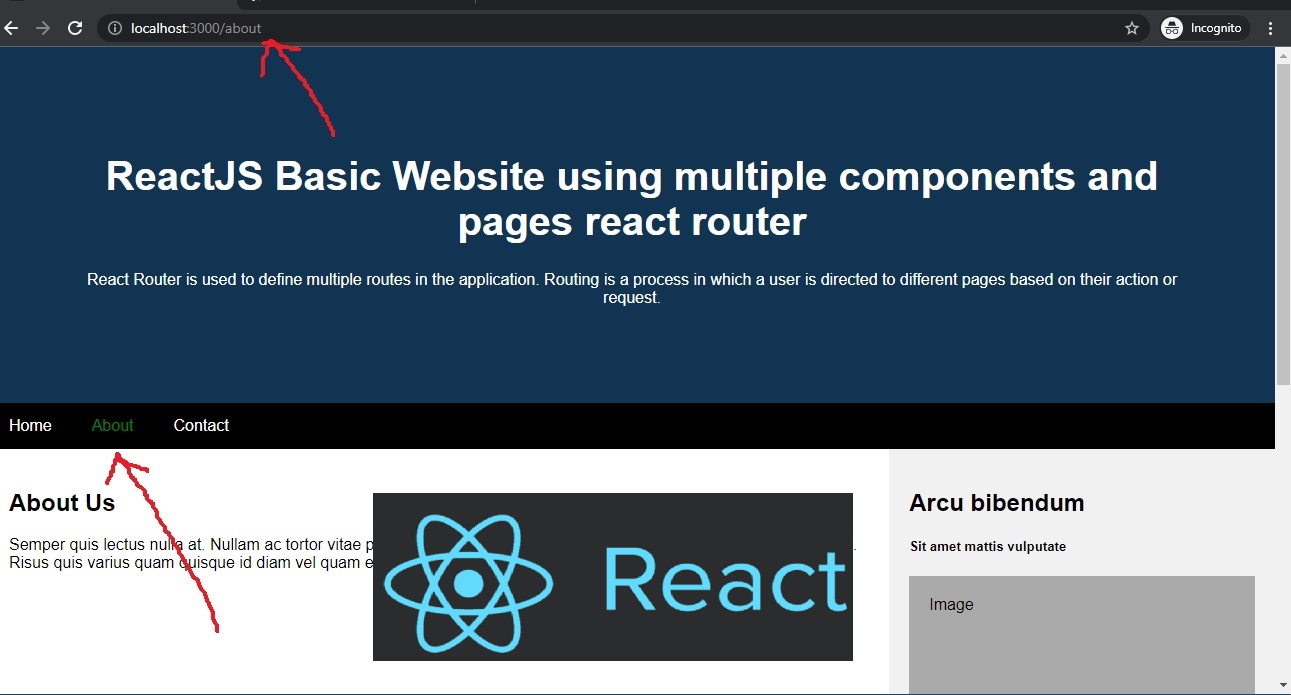Click the browser back navigation arrow

pos(11,27)
